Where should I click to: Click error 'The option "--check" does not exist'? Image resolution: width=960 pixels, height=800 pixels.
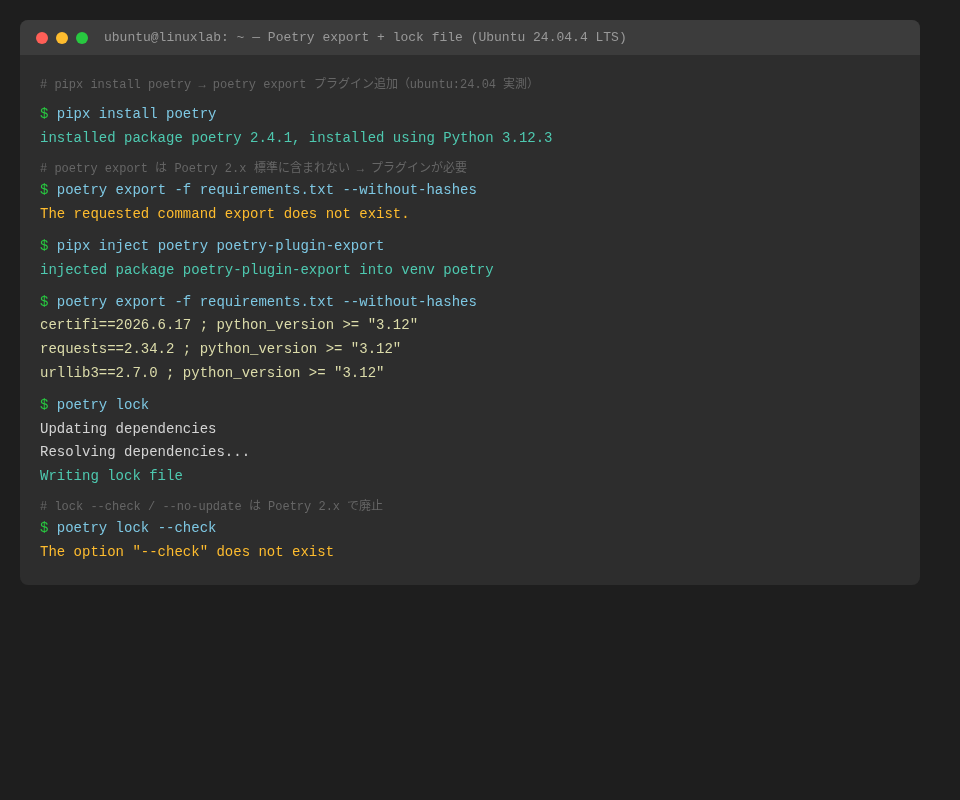(187, 551)
